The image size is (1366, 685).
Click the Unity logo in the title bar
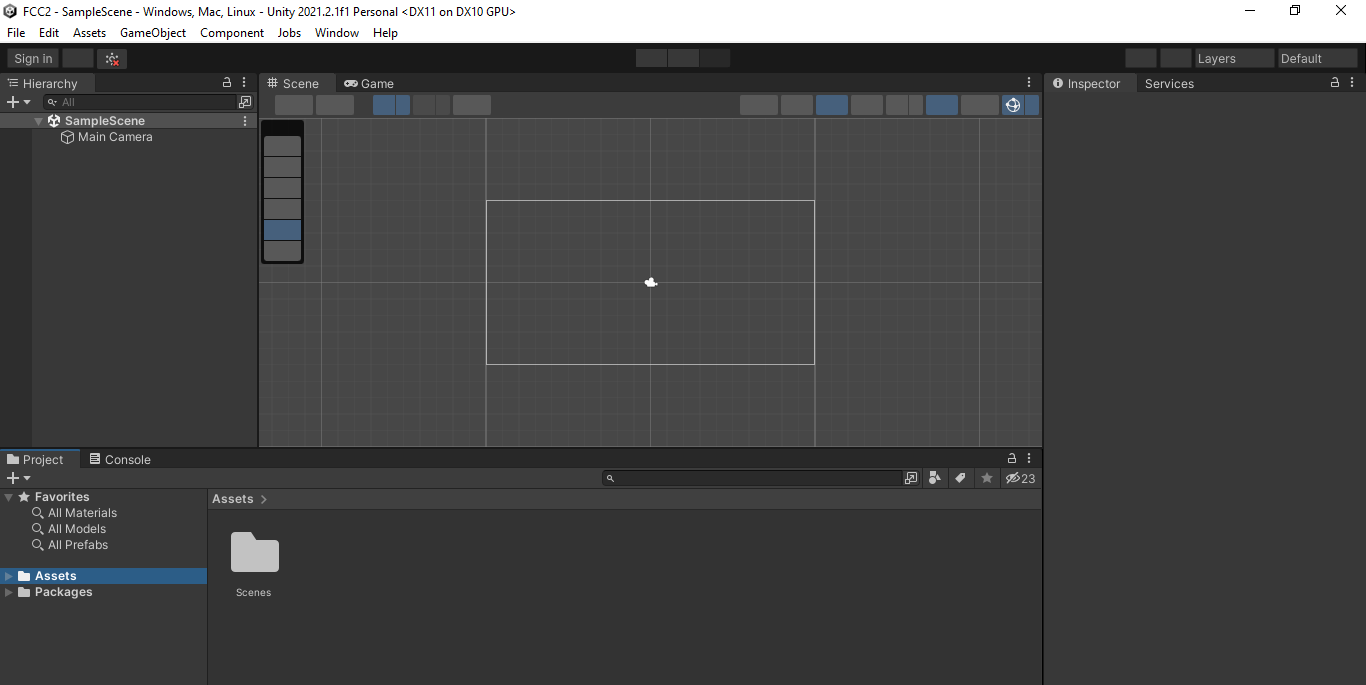[x=10, y=11]
